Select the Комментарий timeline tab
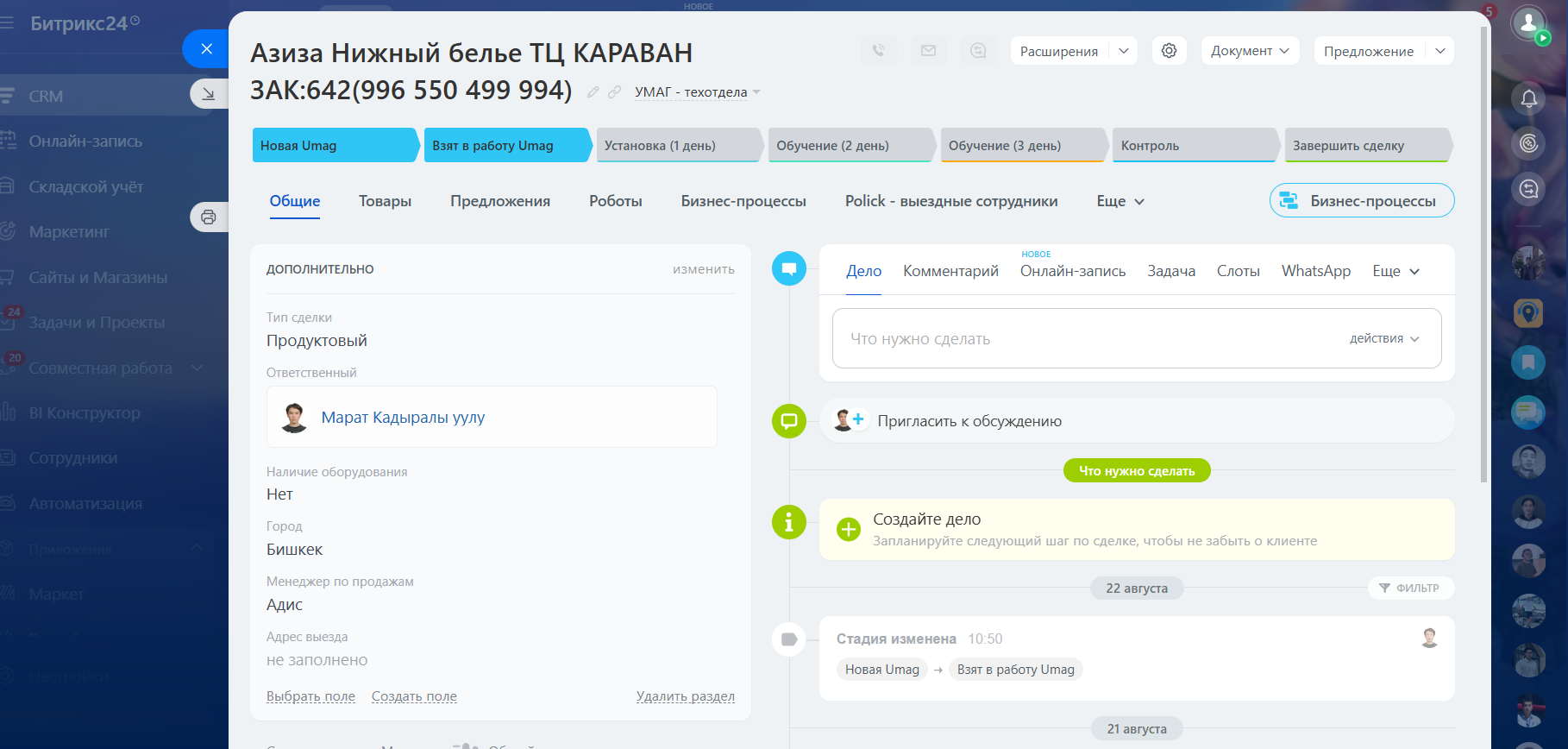 (950, 271)
